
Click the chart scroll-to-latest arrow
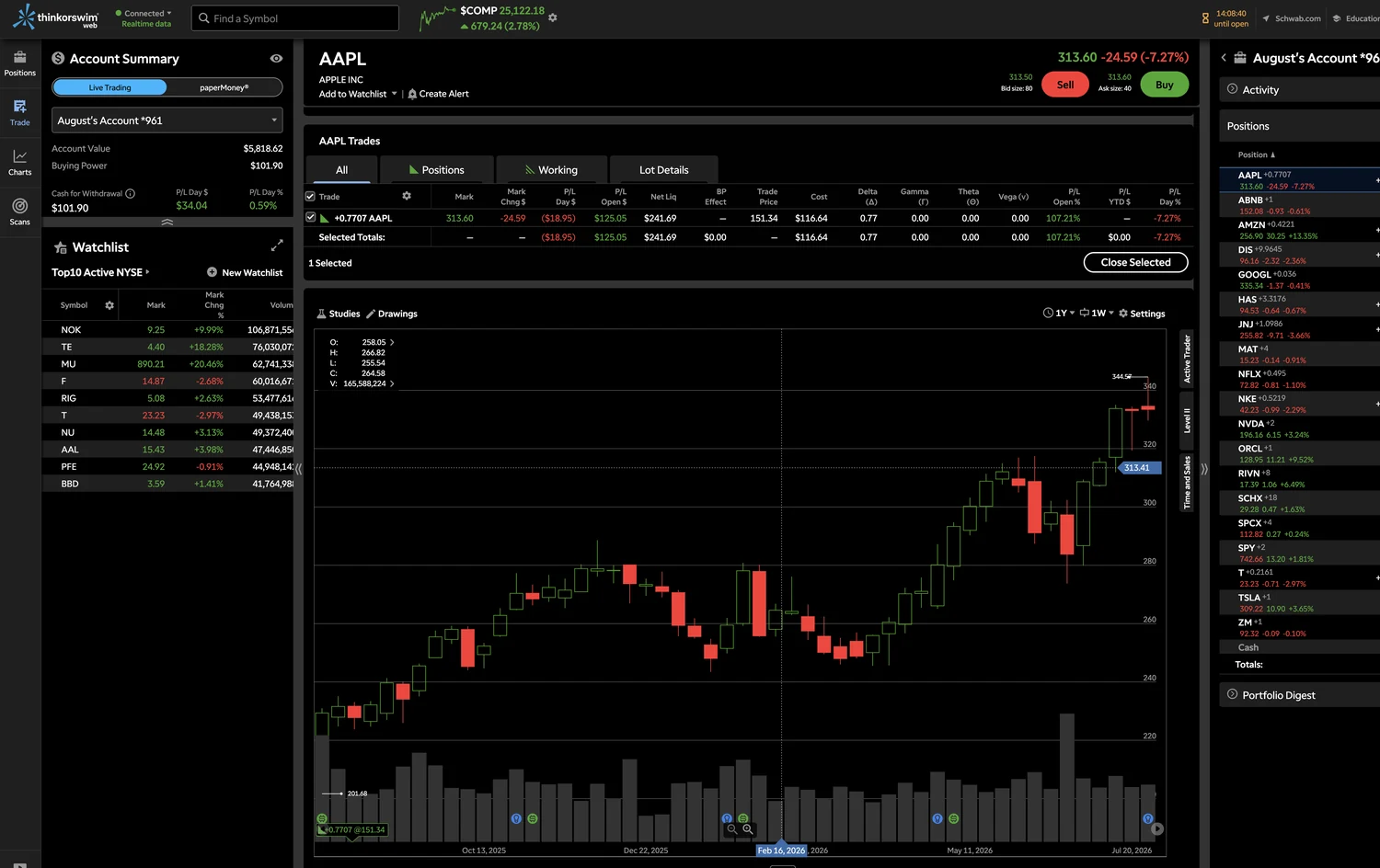pos(1157,828)
